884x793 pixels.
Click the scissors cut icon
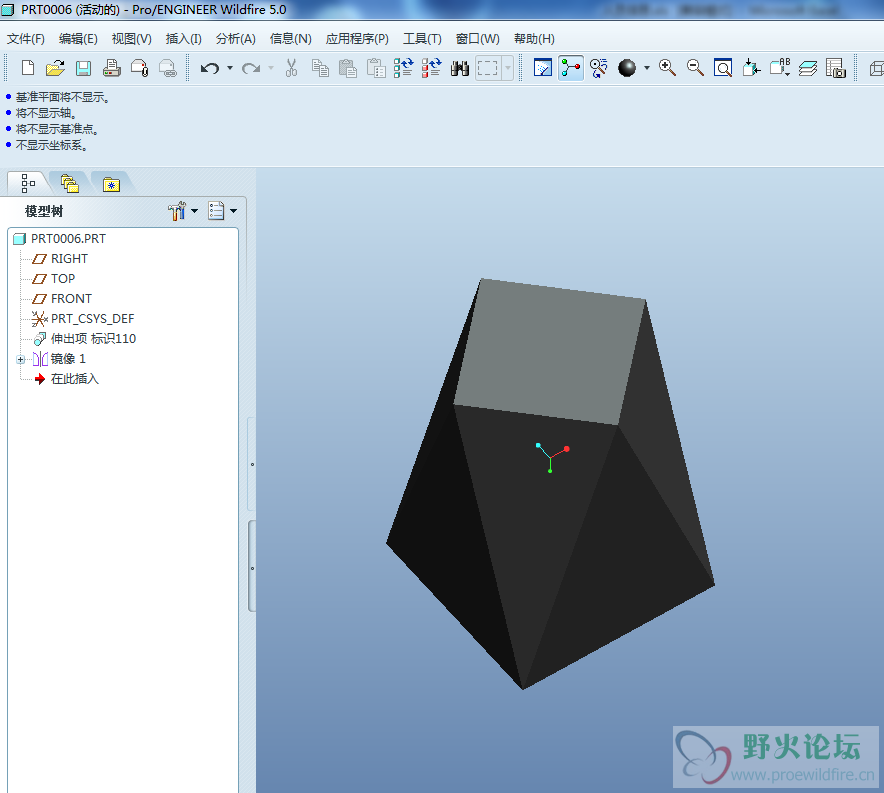[x=291, y=68]
